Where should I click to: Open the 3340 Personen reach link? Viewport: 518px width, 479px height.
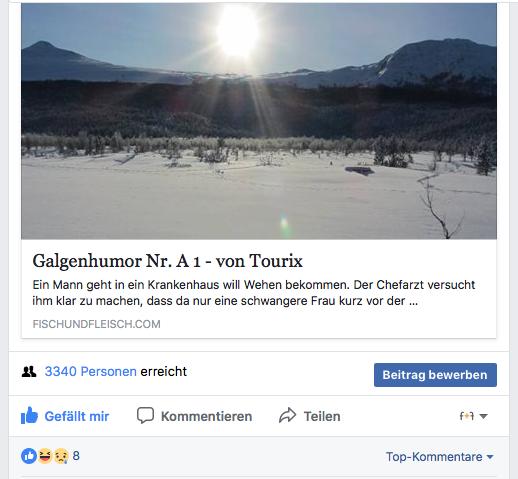(91, 371)
